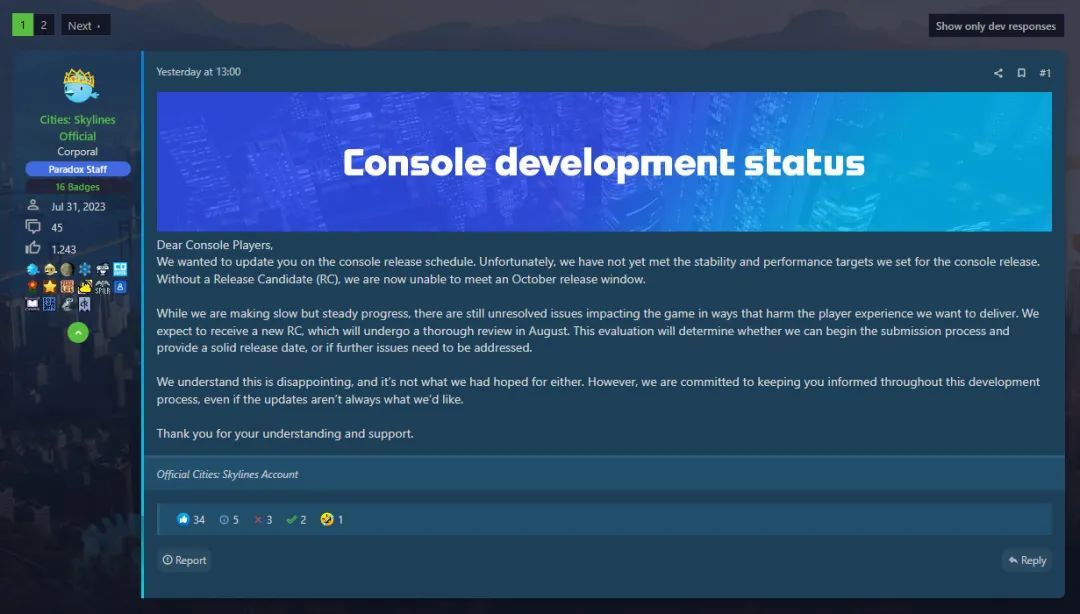Click the red flower badge
Screen dimensions: 1080x614
[x=32, y=287]
